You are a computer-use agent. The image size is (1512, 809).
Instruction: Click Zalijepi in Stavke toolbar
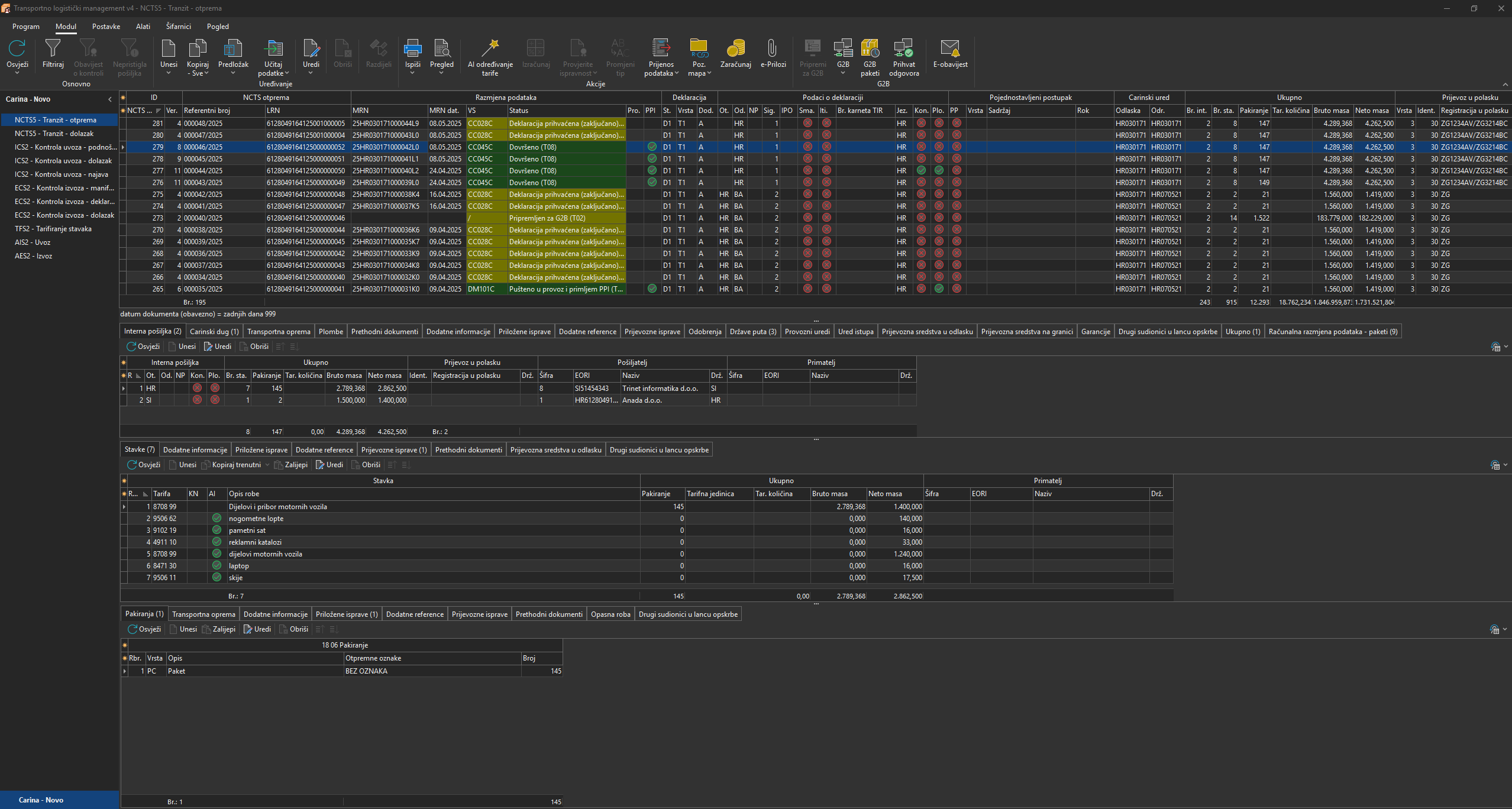coord(291,465)
